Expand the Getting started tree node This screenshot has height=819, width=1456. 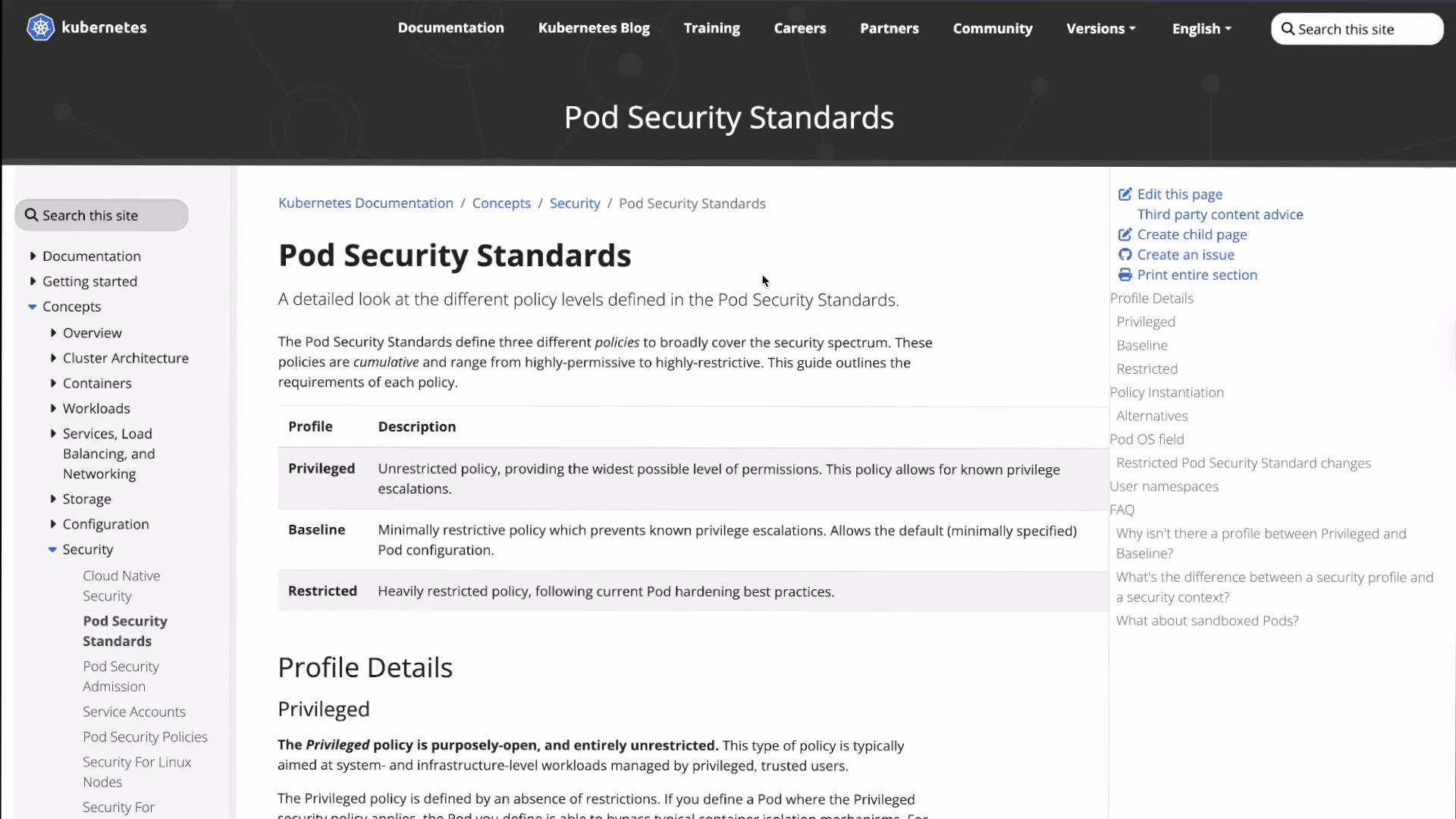(x=33, y=281)
